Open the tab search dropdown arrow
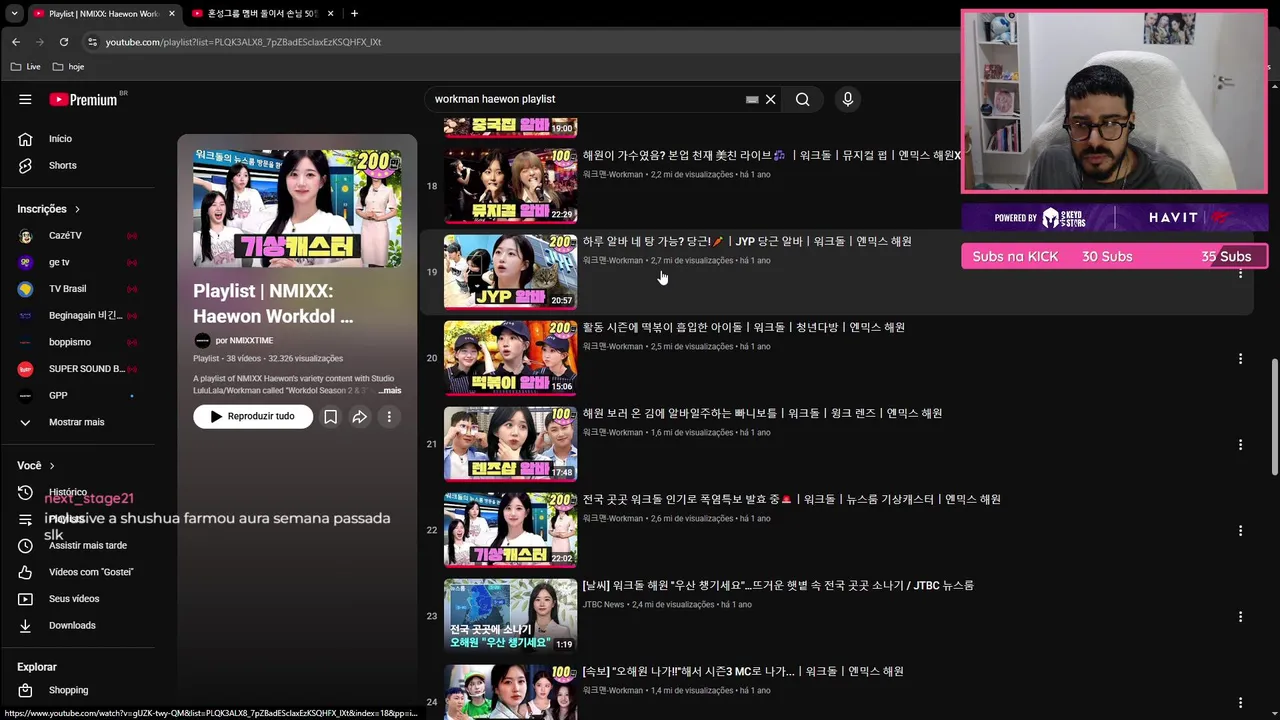Viewport: 1280px width, 720px height. [13, 13]
